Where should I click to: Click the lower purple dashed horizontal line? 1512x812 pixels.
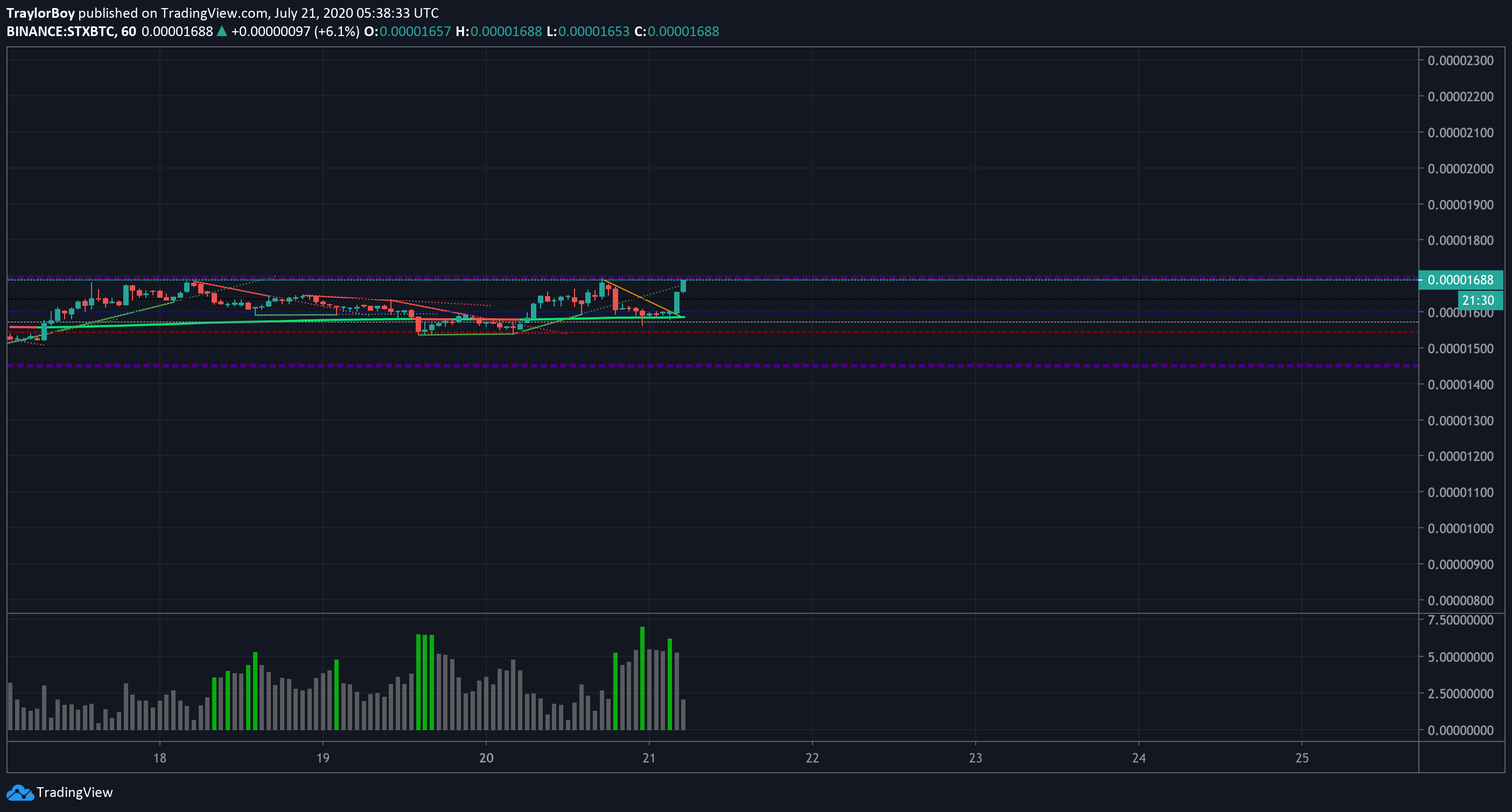click(712, 366)
